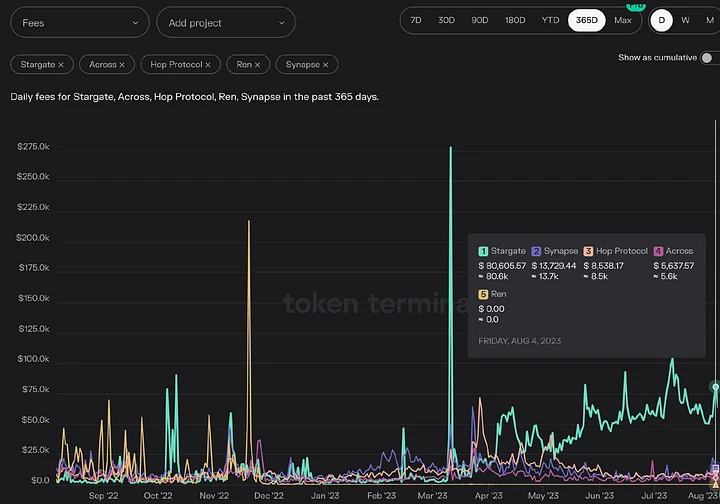Remove the Ren project chip
The width and height of the screenshot is (720, 504).
(257, 64)
